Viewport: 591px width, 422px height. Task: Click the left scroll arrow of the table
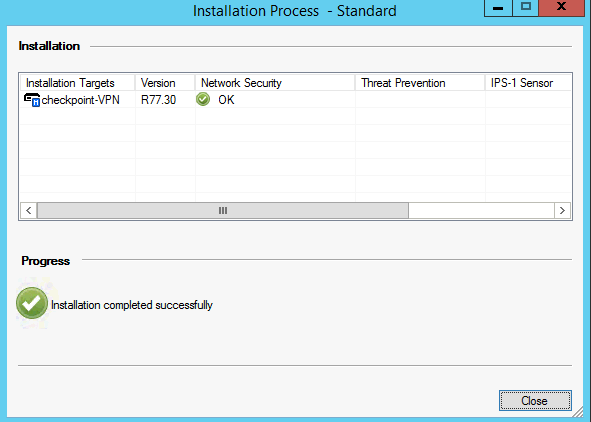[29, 211]
